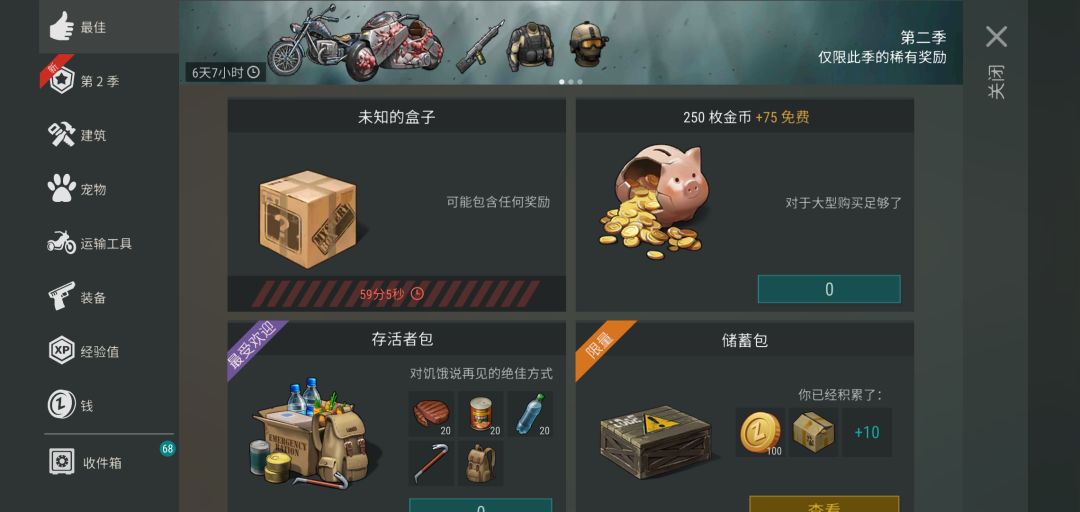The image size is (1080, 512).
Task: Click the 存活者包 purchase button
Action: (480, 506)
